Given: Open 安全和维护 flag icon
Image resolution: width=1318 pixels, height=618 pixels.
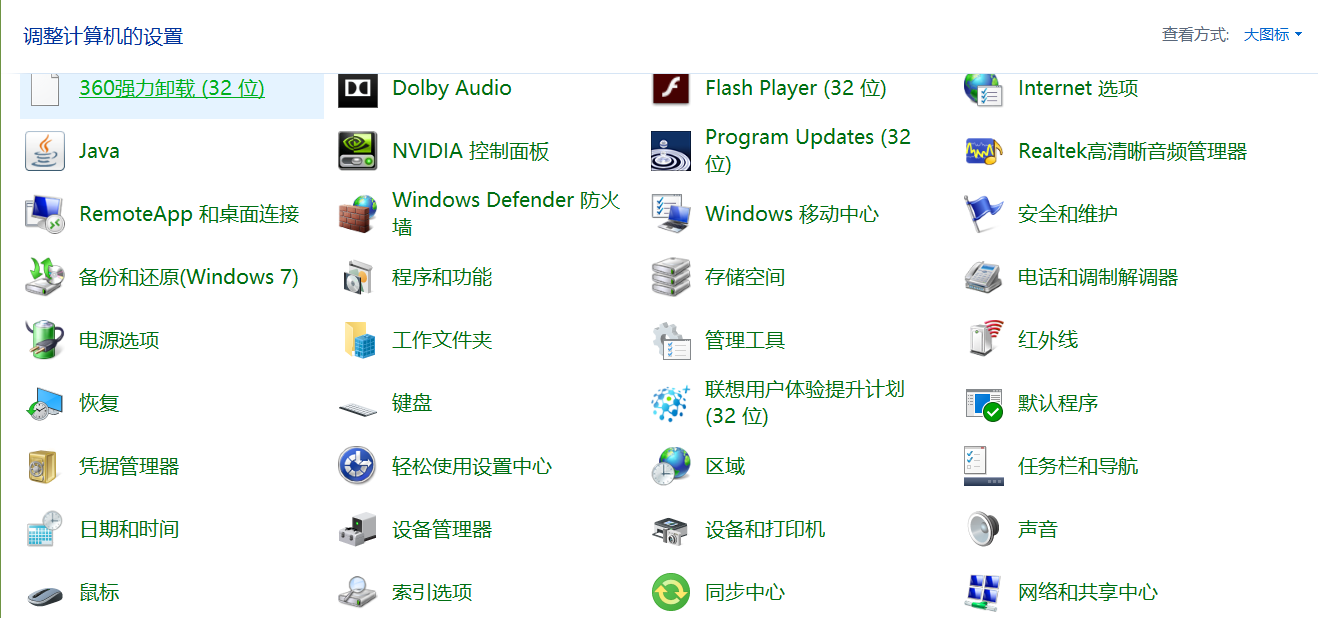Looking at the screenshot, I should 983,214.
